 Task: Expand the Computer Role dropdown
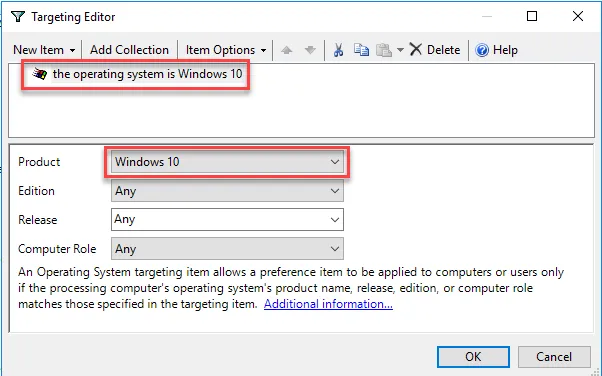pos(227,249)
